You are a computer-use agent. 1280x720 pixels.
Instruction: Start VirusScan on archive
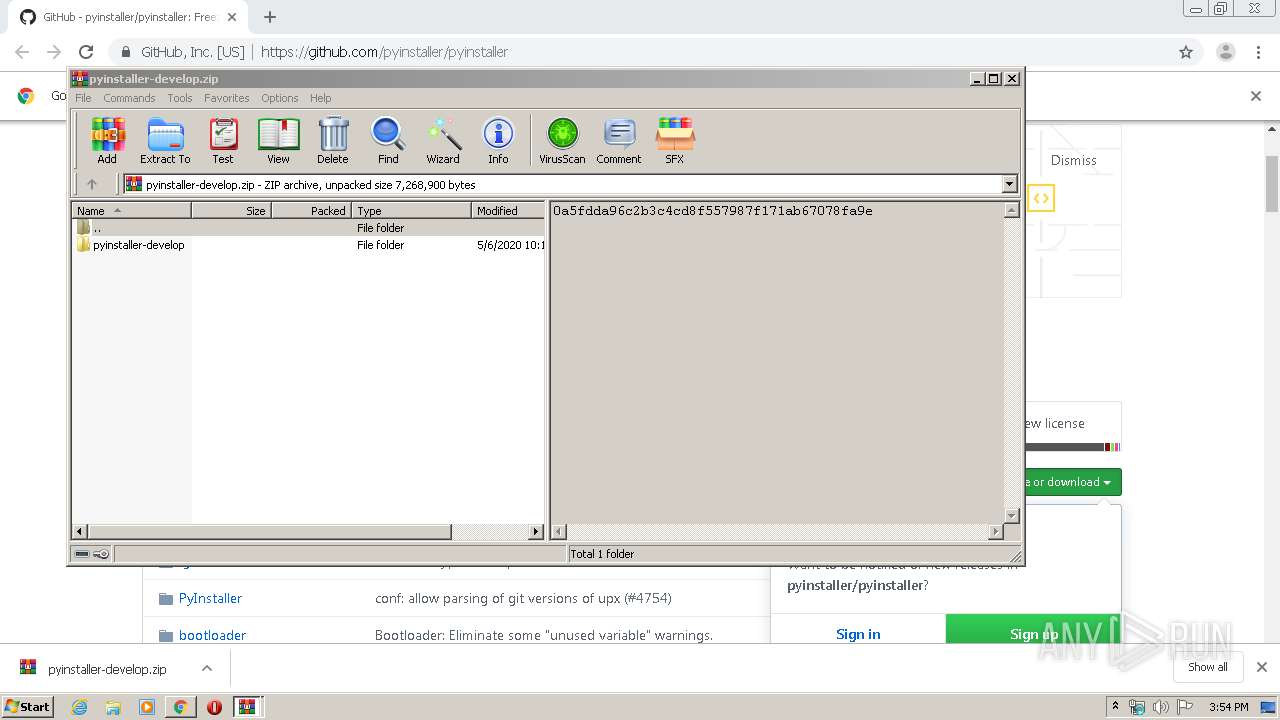(x=562, y=140)
